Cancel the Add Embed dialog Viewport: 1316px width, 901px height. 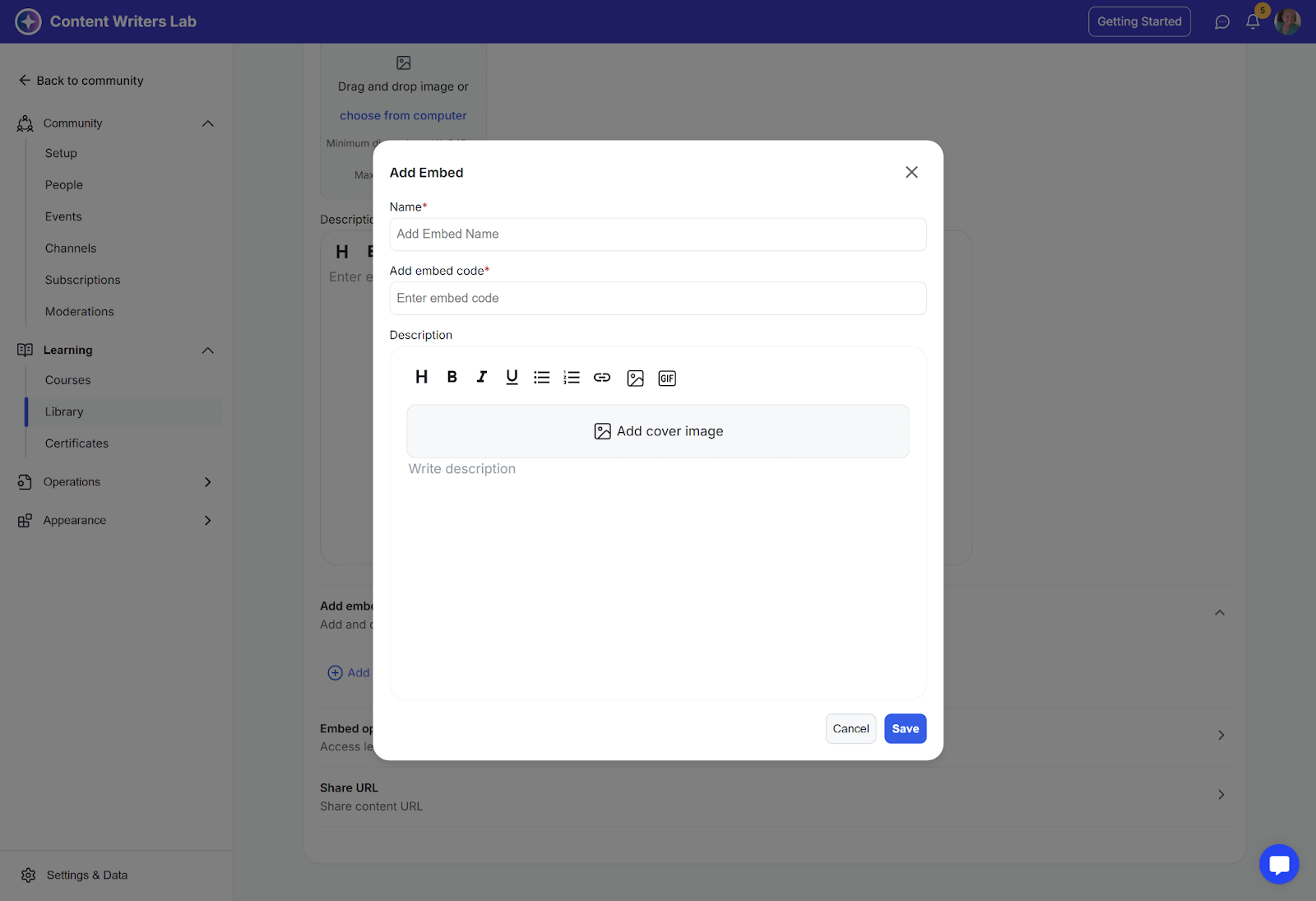click(850, 729)
